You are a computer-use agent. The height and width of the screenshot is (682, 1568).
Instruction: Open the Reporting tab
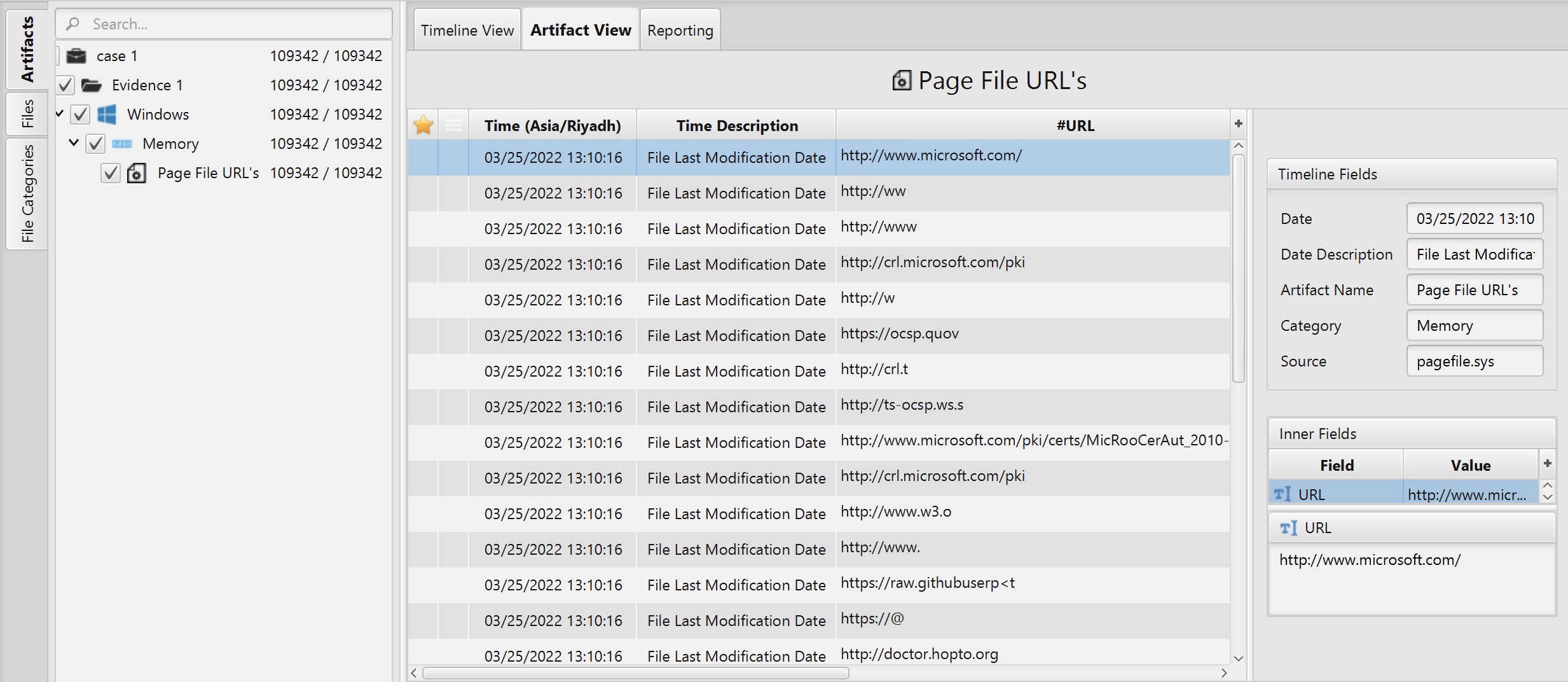pyautogui.click(x=680, y=29)
